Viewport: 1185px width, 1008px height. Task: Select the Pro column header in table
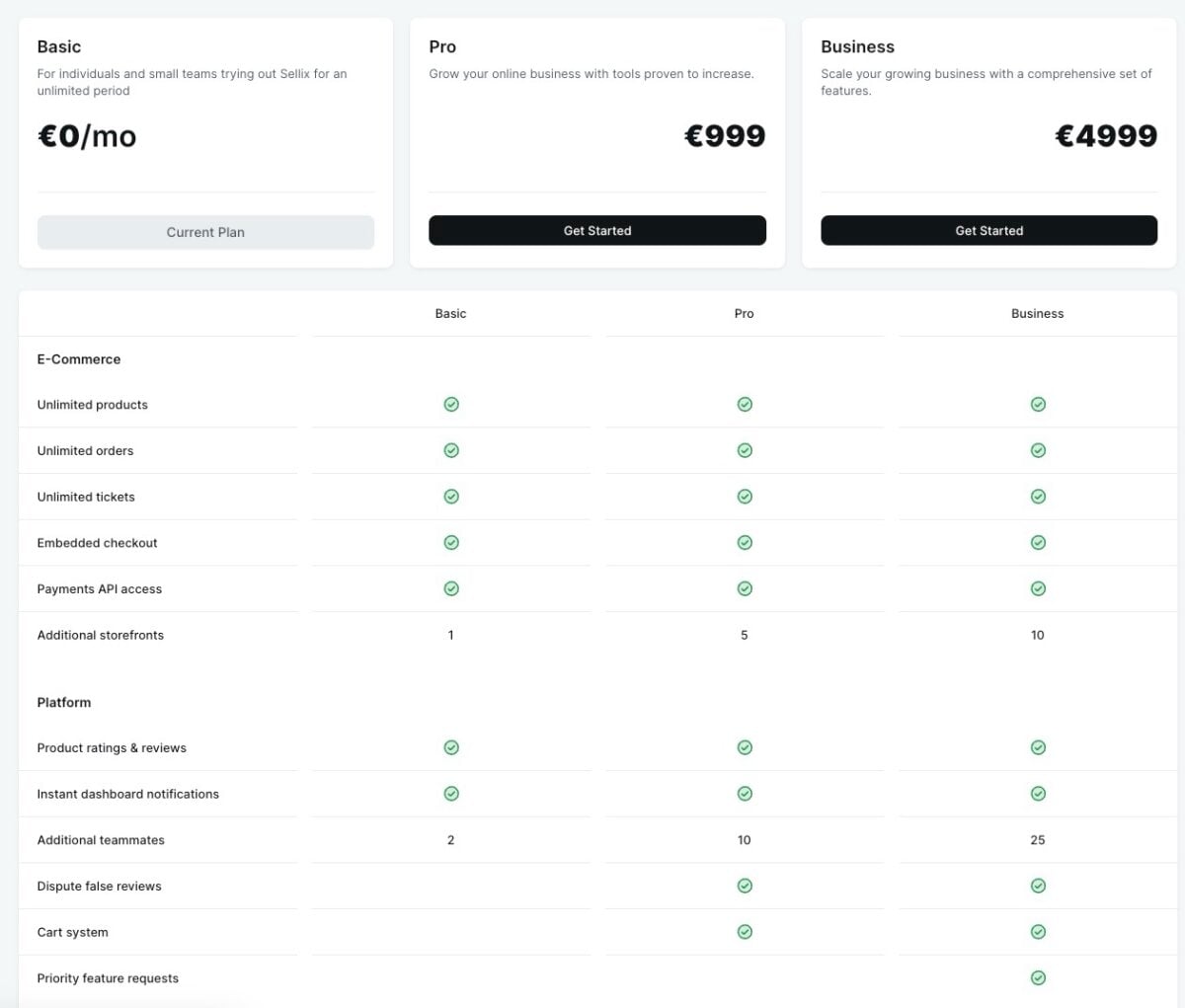(x=744, y=313)
